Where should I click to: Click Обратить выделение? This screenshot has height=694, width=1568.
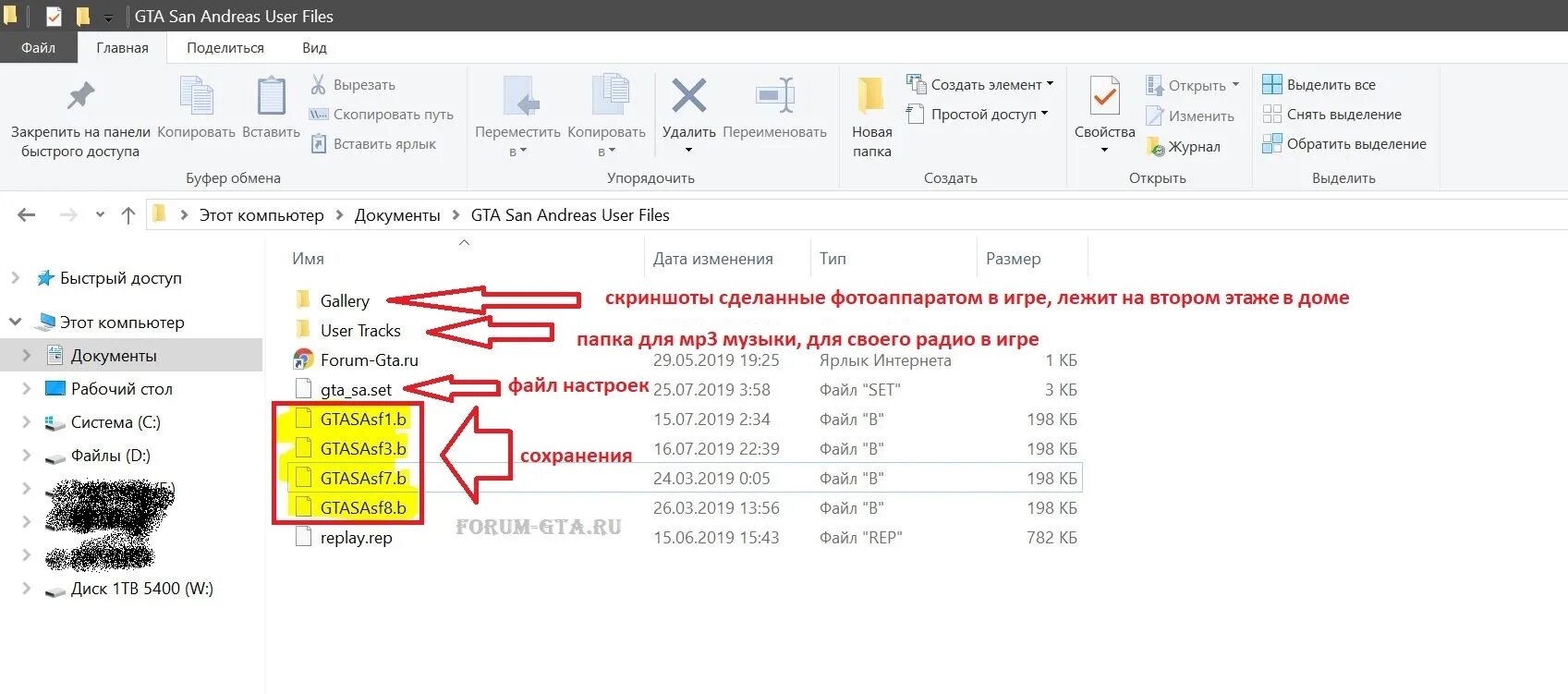click(1343, 143)
